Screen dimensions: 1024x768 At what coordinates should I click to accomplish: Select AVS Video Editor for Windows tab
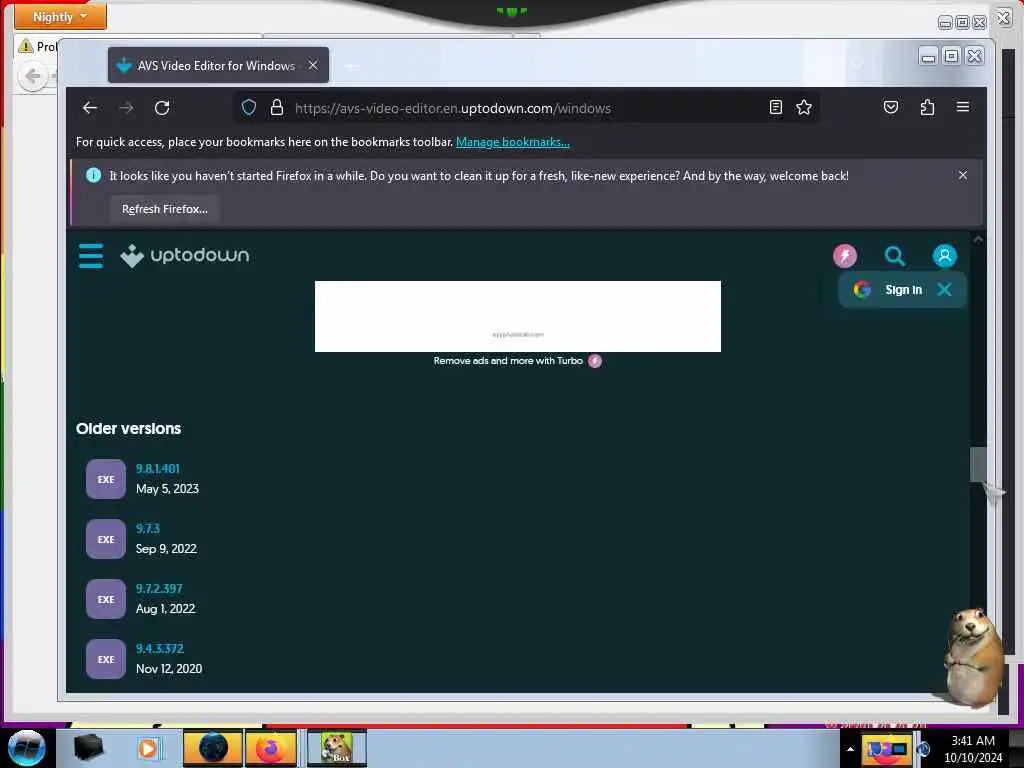tap(218, 65)
